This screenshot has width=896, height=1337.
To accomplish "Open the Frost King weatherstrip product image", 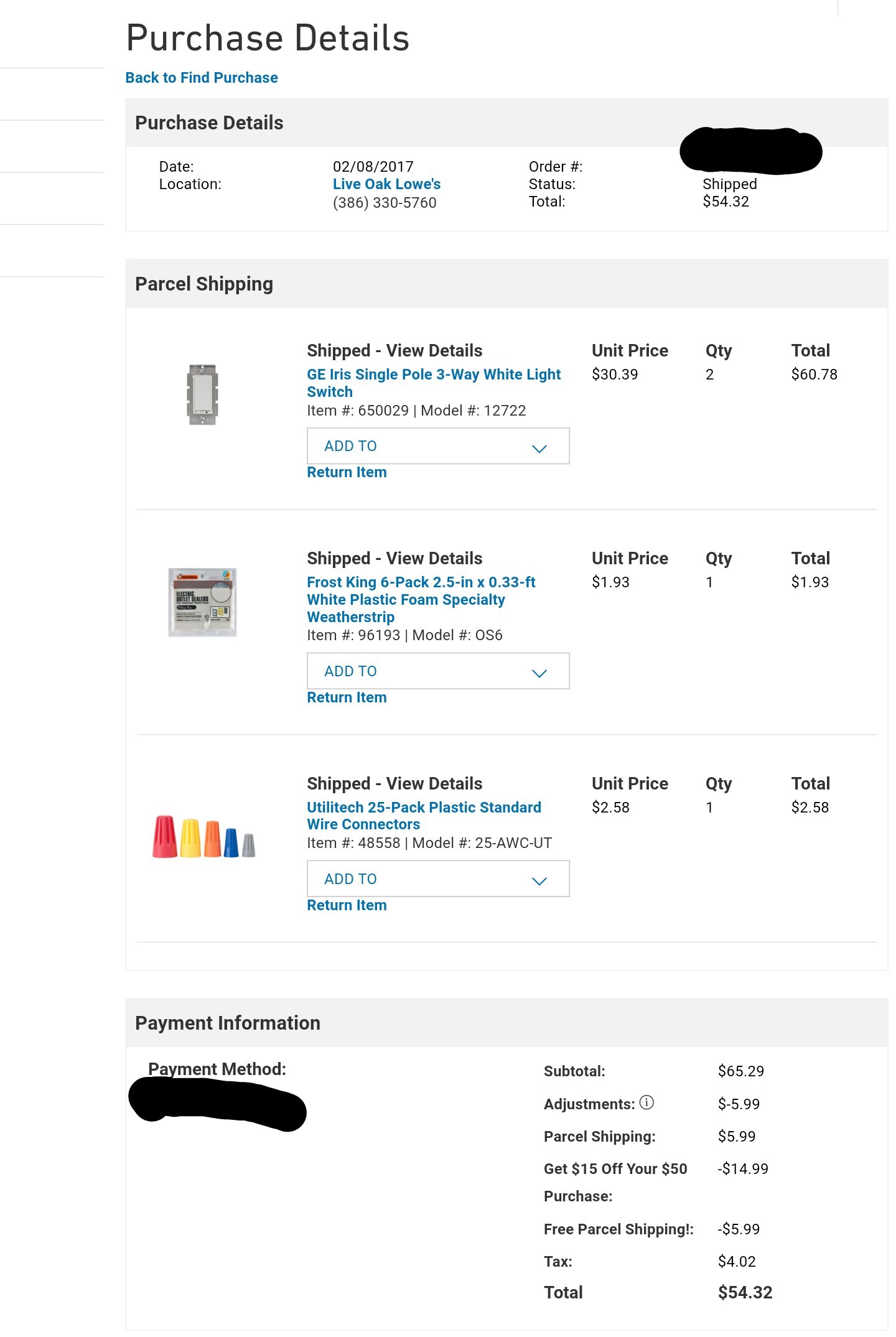I will coord(202,602).
